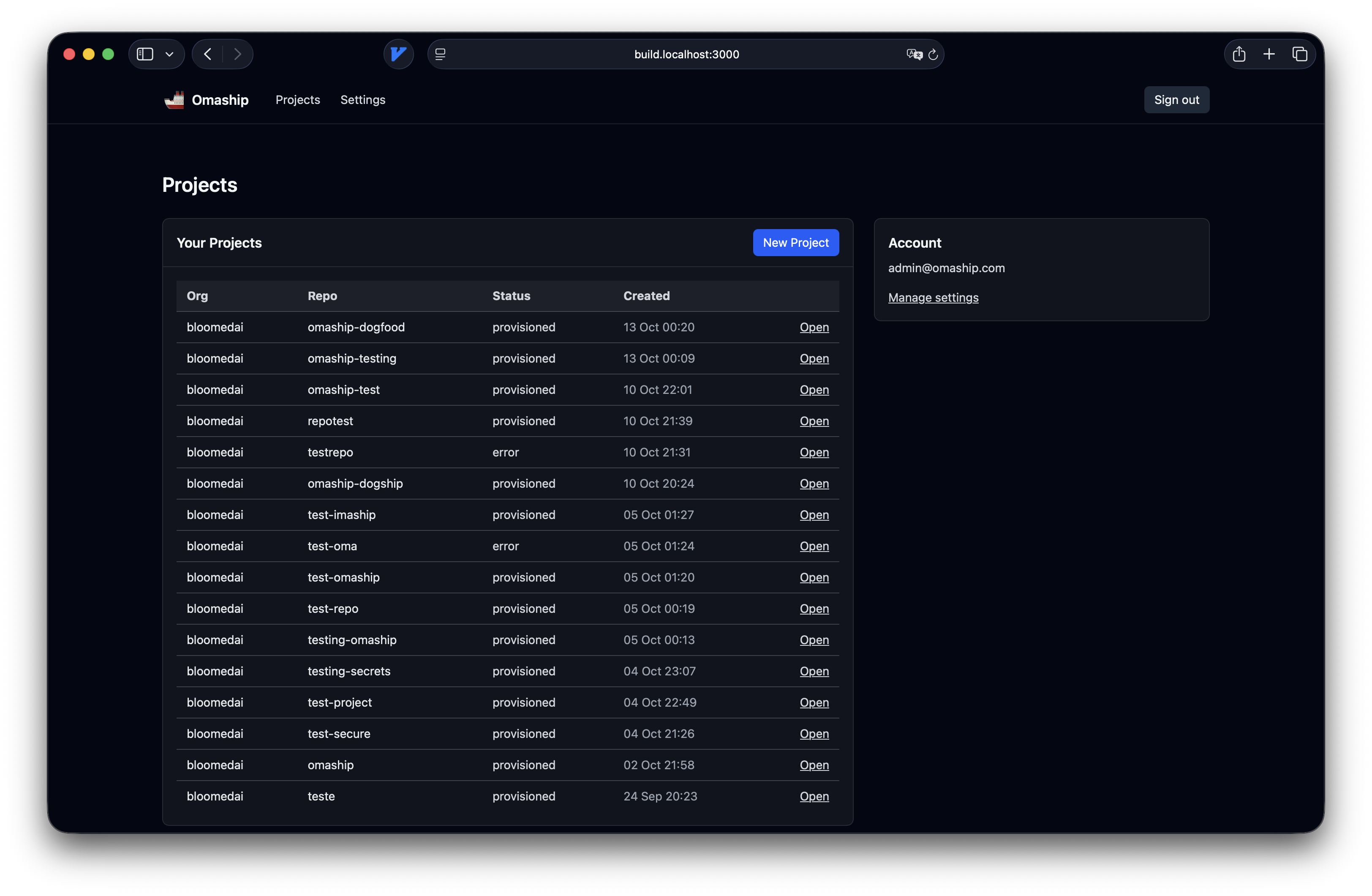Image resolution: width=1372 pixels, height=896 pixels.
Task: Open the Projects nav item
Action: (297, 100)
